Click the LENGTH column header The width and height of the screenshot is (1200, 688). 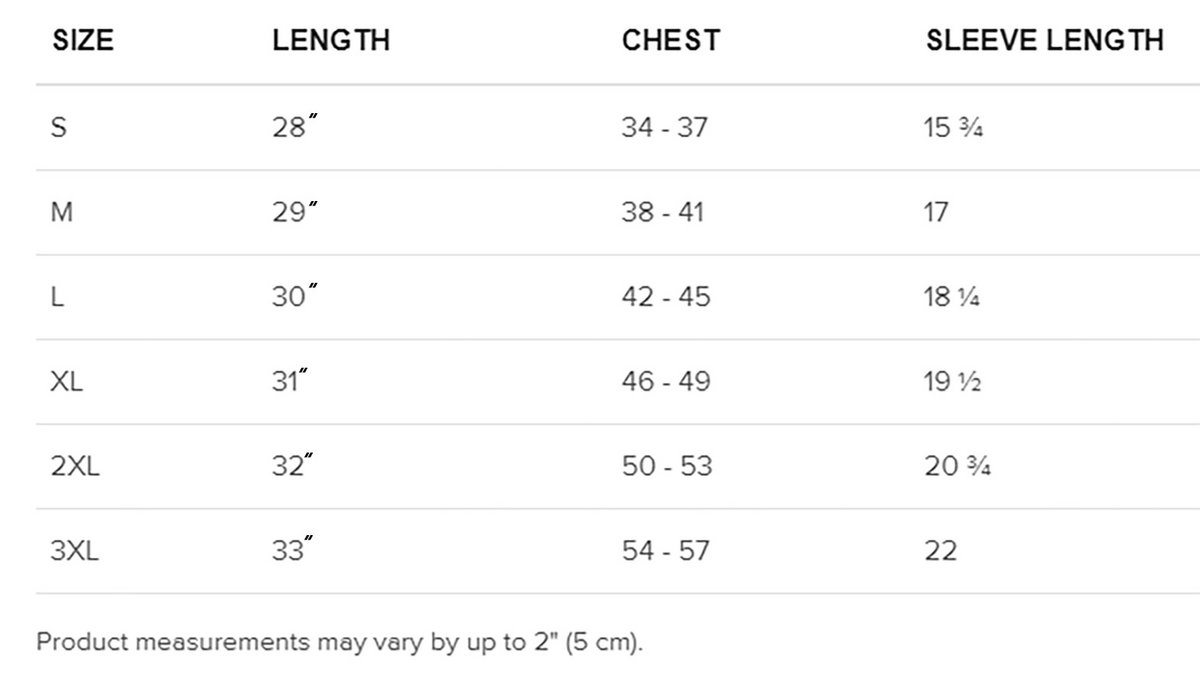[331, 41]
